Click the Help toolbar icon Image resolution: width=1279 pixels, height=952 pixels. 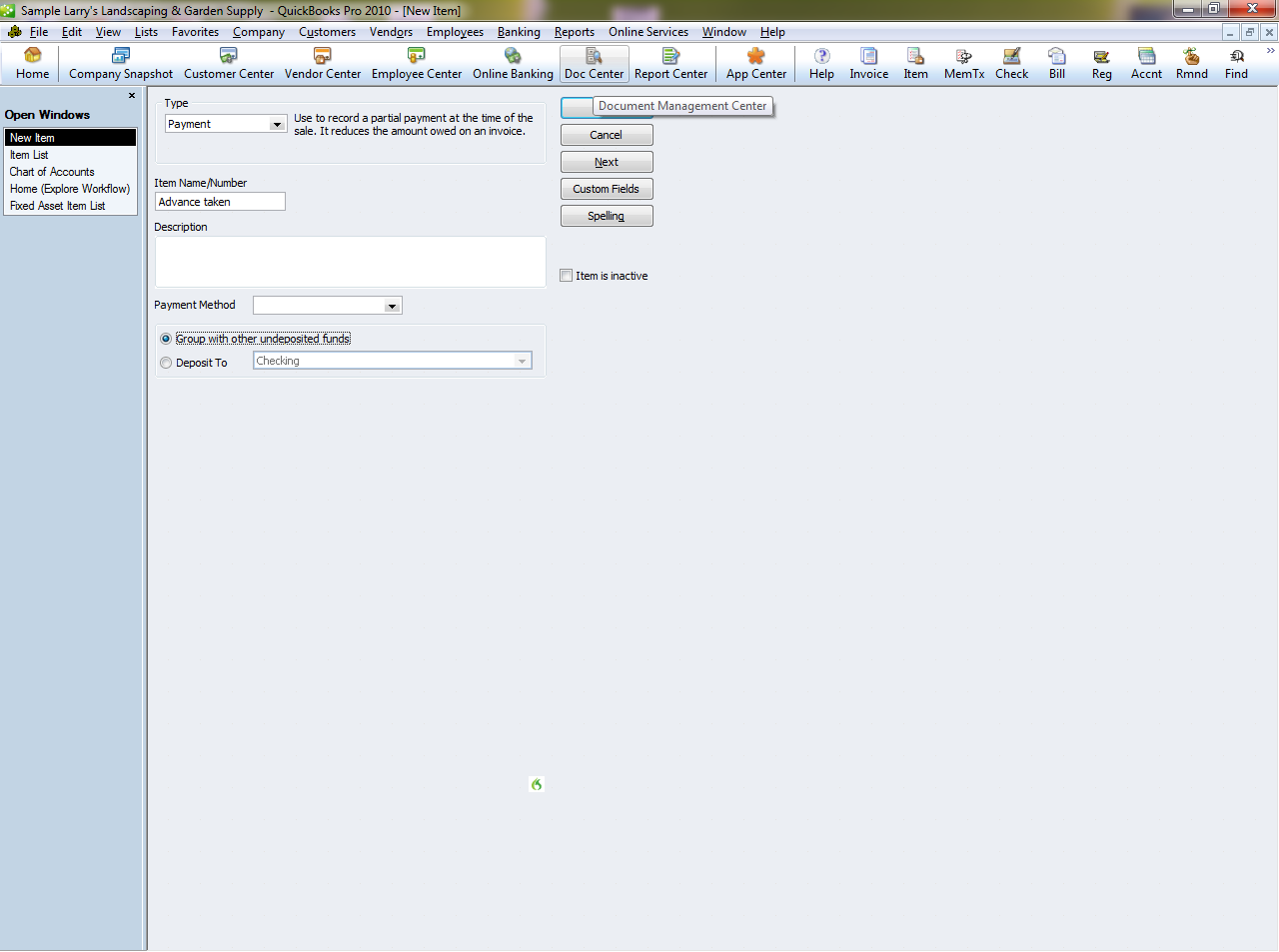click(x=821, y=64)
